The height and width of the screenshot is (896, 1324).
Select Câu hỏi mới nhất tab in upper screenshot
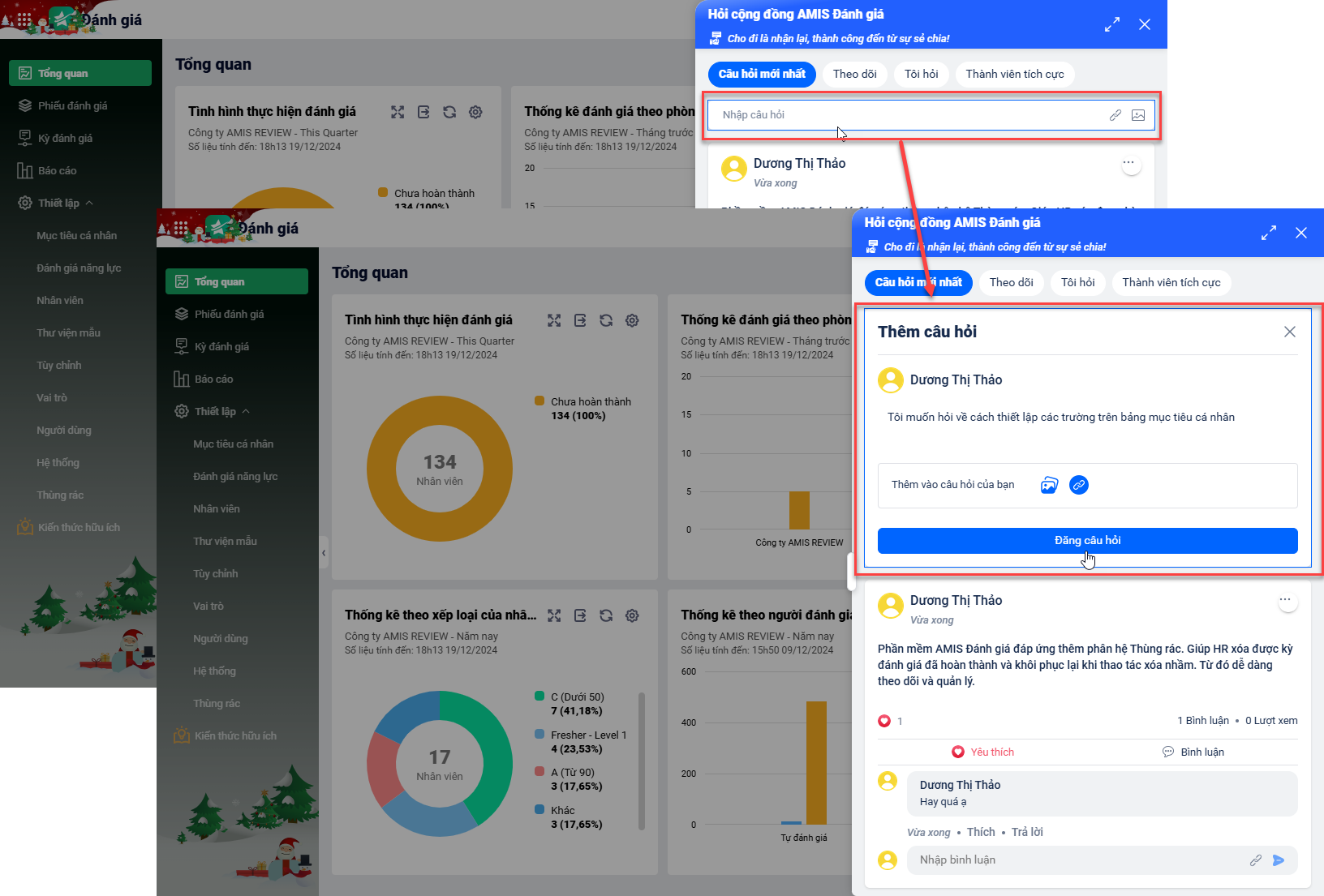pyautogui.click(x=762, y=74)
